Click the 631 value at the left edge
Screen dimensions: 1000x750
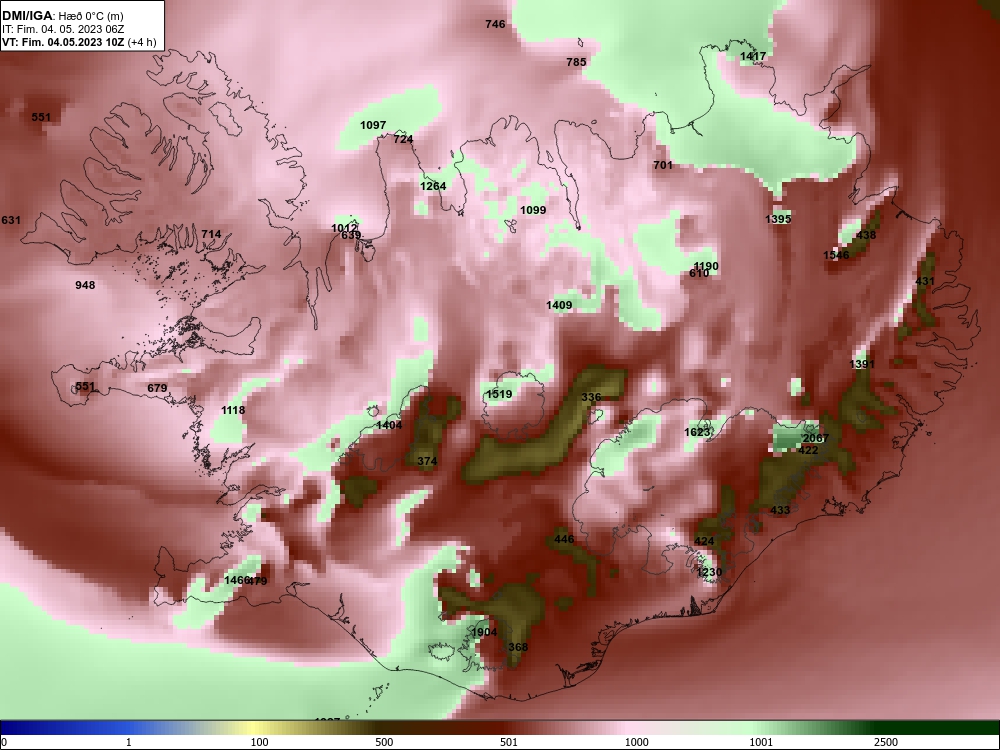pos(11,220)
